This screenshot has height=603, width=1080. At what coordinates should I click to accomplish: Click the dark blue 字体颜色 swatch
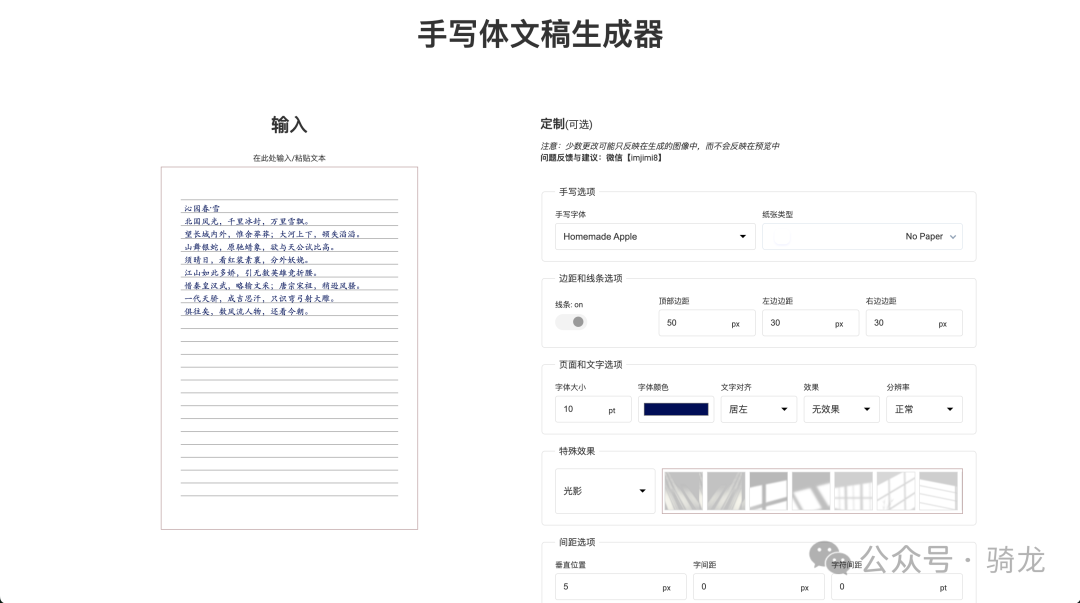pyautogui.click(x=676, y=409)
